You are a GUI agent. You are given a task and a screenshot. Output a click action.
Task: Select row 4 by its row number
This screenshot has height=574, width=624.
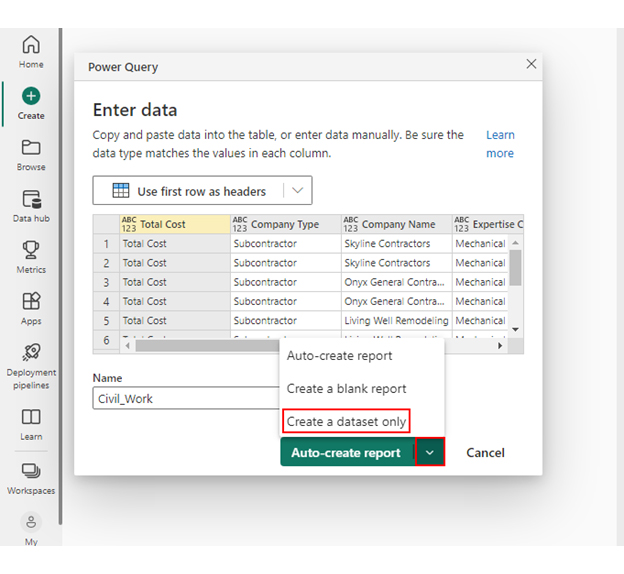(106, 301)
